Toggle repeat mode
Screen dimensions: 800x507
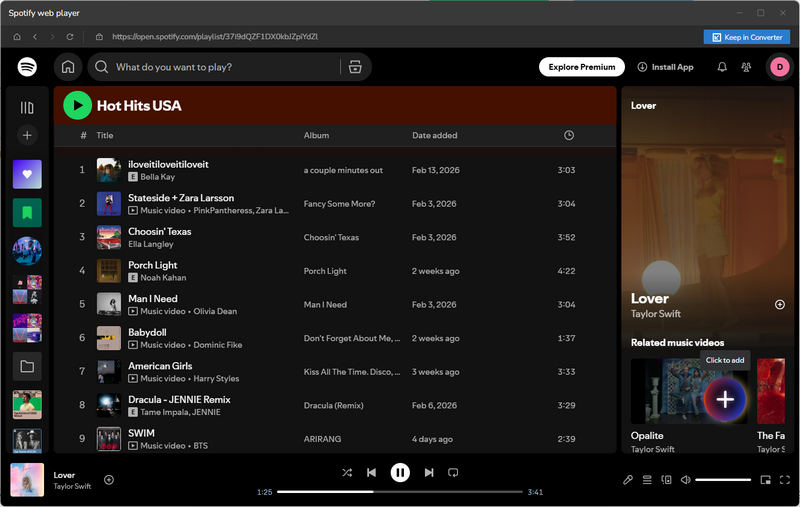click(x=453, y=472)
